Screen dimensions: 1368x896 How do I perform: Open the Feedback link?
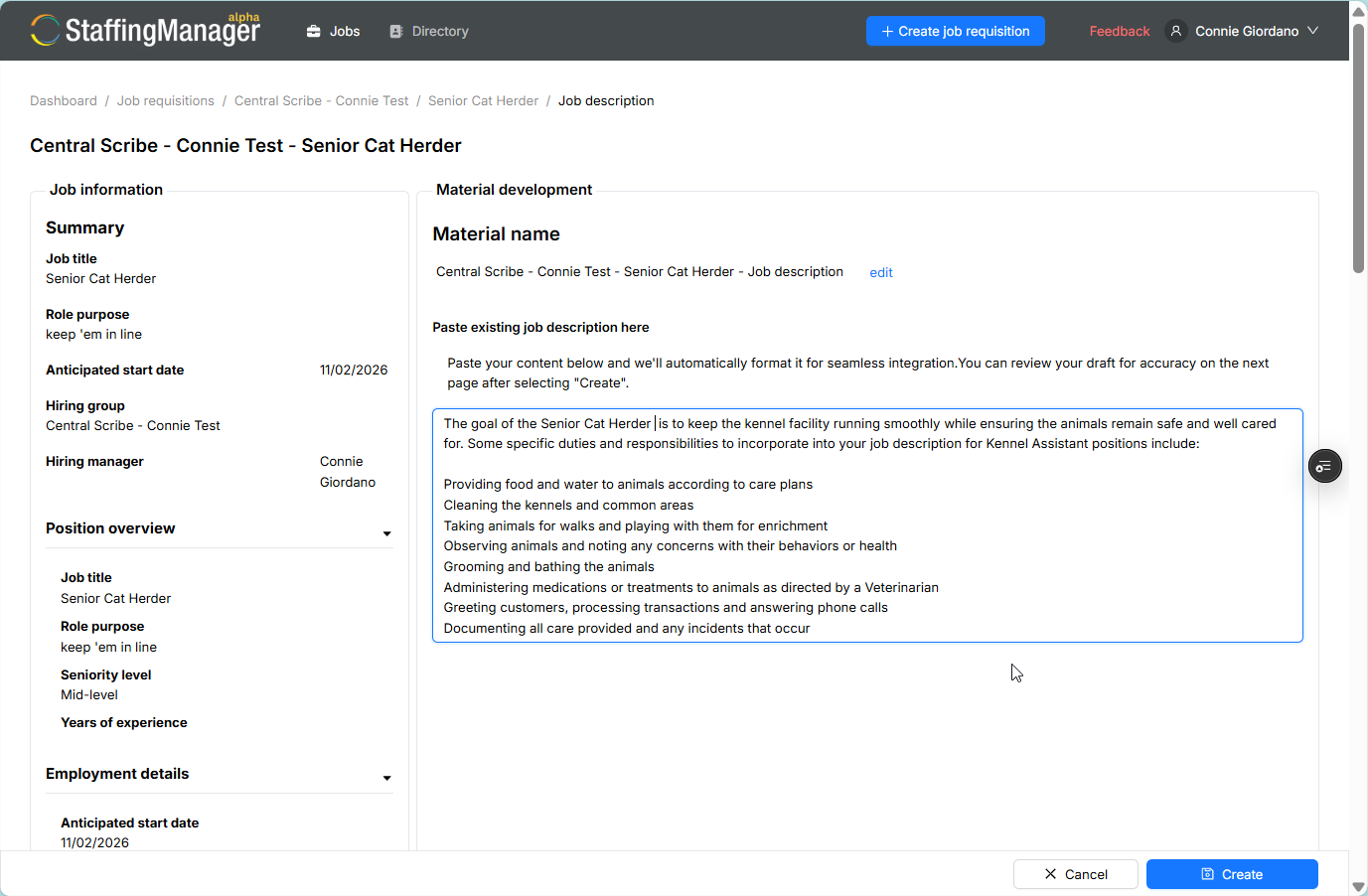[x=1120, y=31]
